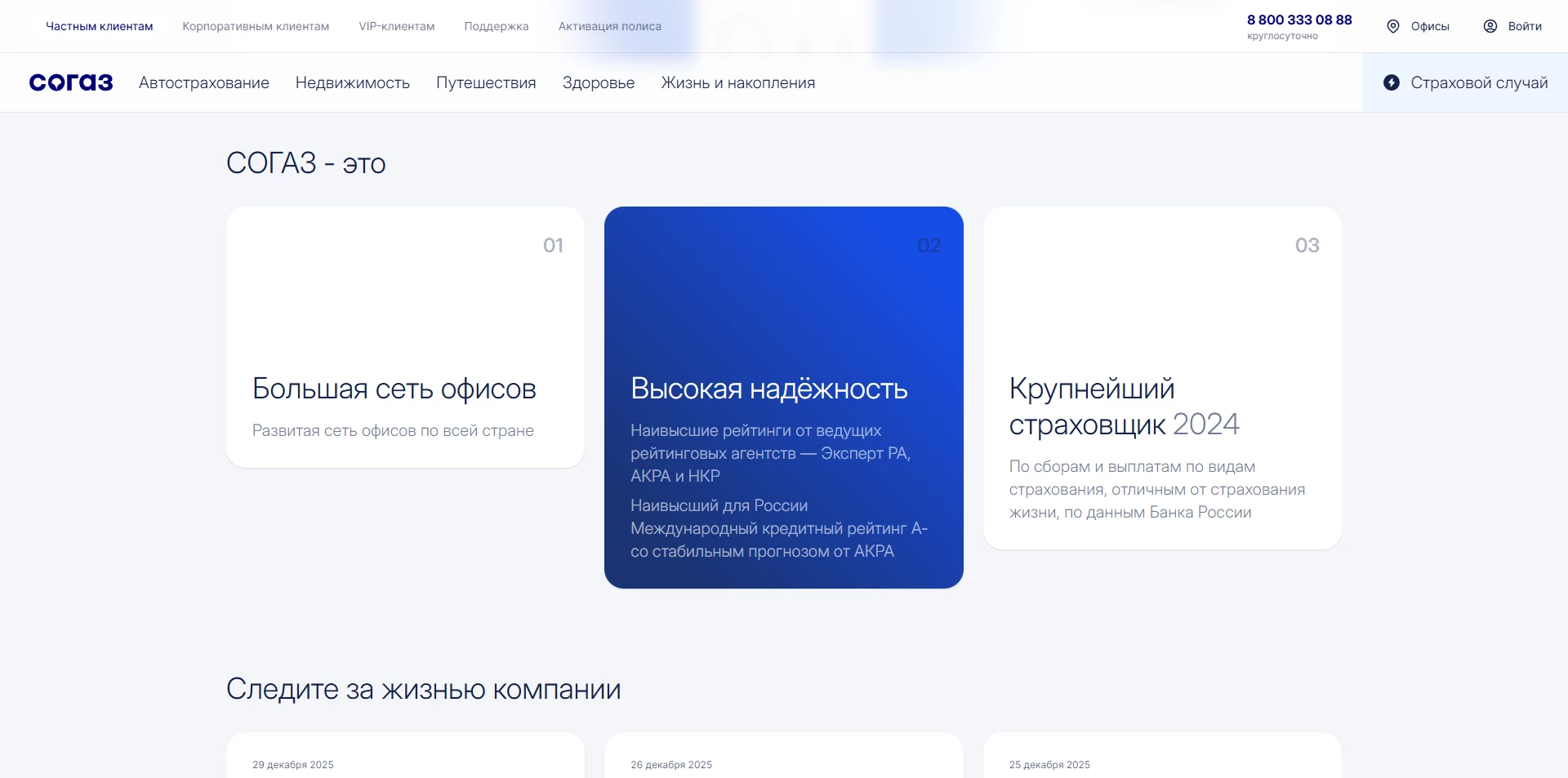
Task: Open the Поддержка page
Action: 495,25
